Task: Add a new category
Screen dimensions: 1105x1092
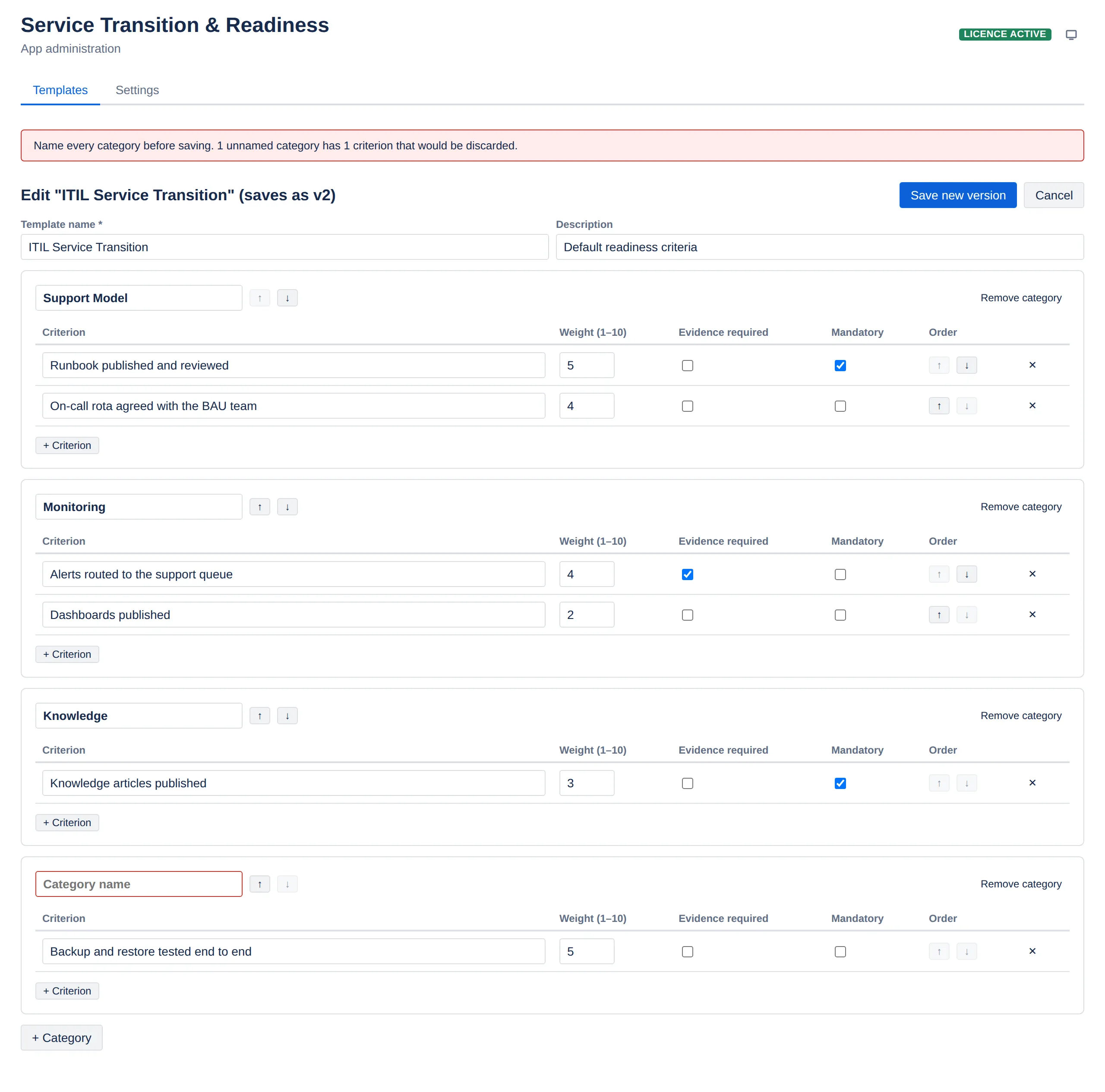Action: [x=62, y=1038]
